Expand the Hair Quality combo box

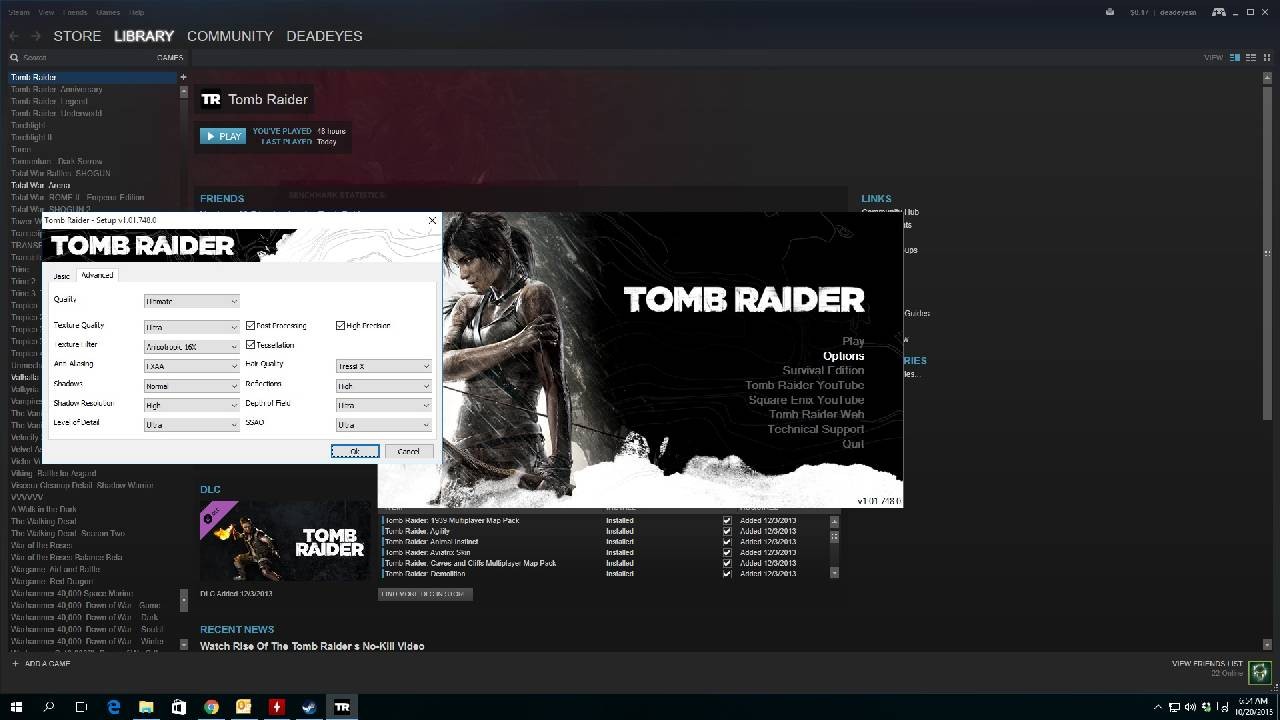(x=383, y=366)
